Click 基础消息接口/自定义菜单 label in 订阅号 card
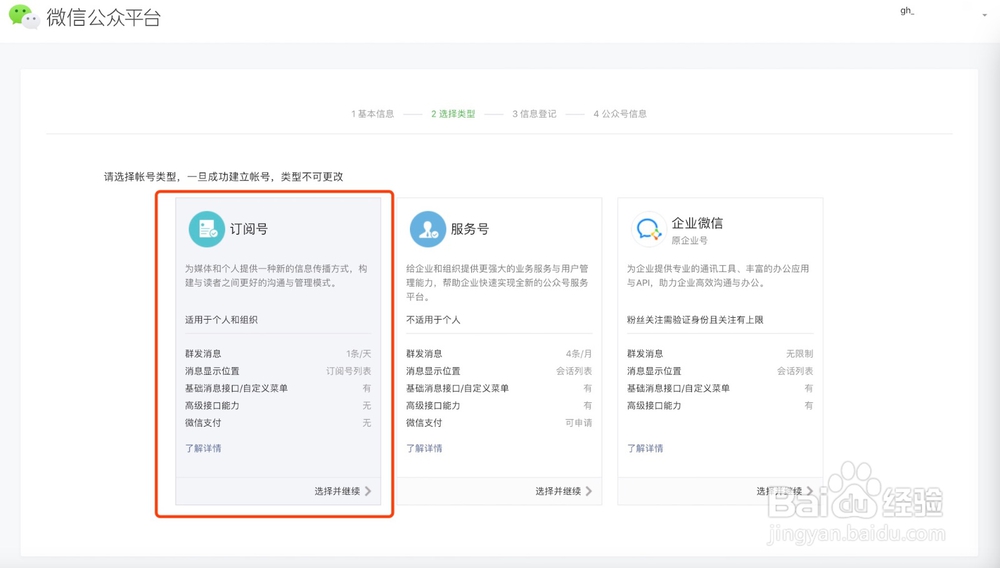Image resolution: width=1000 pixels, height=568 pixels. coord(237,388)
